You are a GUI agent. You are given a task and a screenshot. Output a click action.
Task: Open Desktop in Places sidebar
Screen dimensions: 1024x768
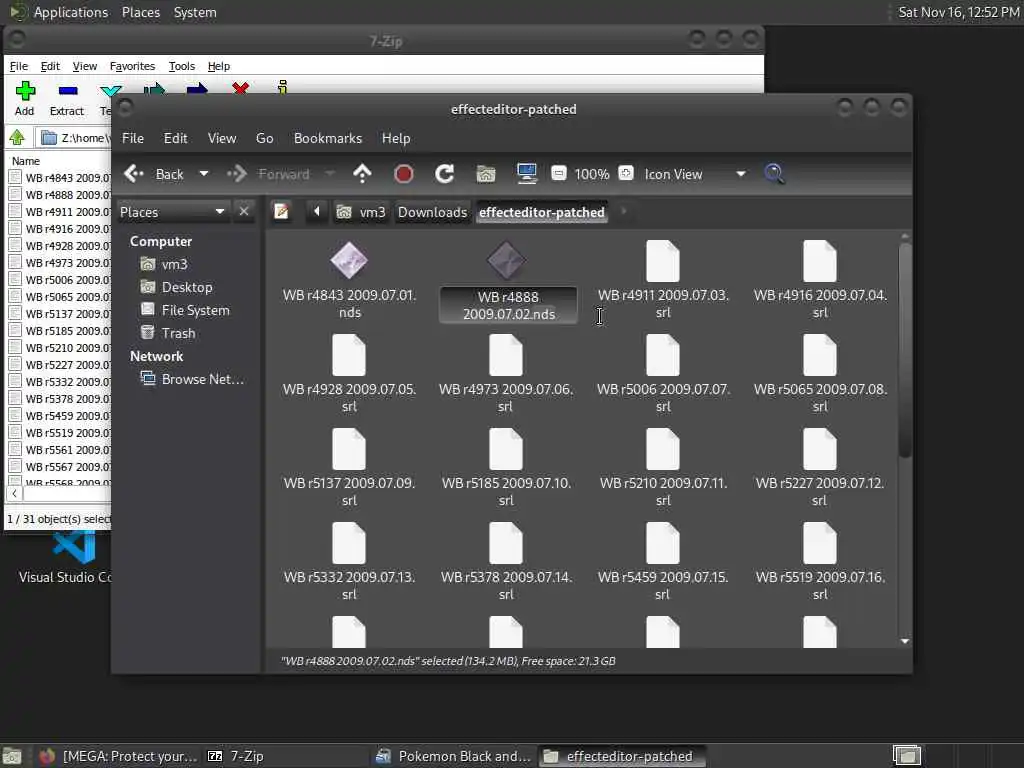[187, 287]
